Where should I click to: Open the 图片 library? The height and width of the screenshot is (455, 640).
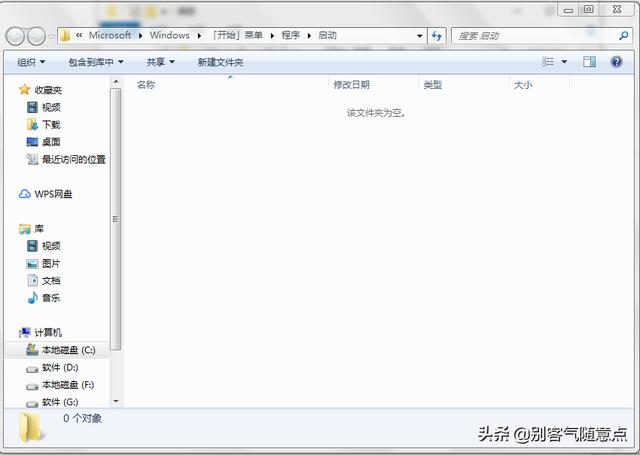tap(44, 263)
